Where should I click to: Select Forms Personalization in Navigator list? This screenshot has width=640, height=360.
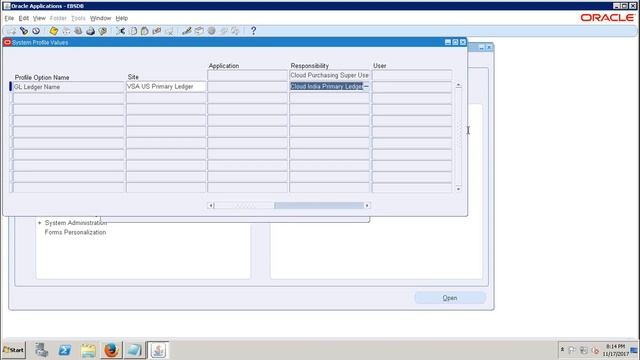pyautogui.click(x=75, y=232)
